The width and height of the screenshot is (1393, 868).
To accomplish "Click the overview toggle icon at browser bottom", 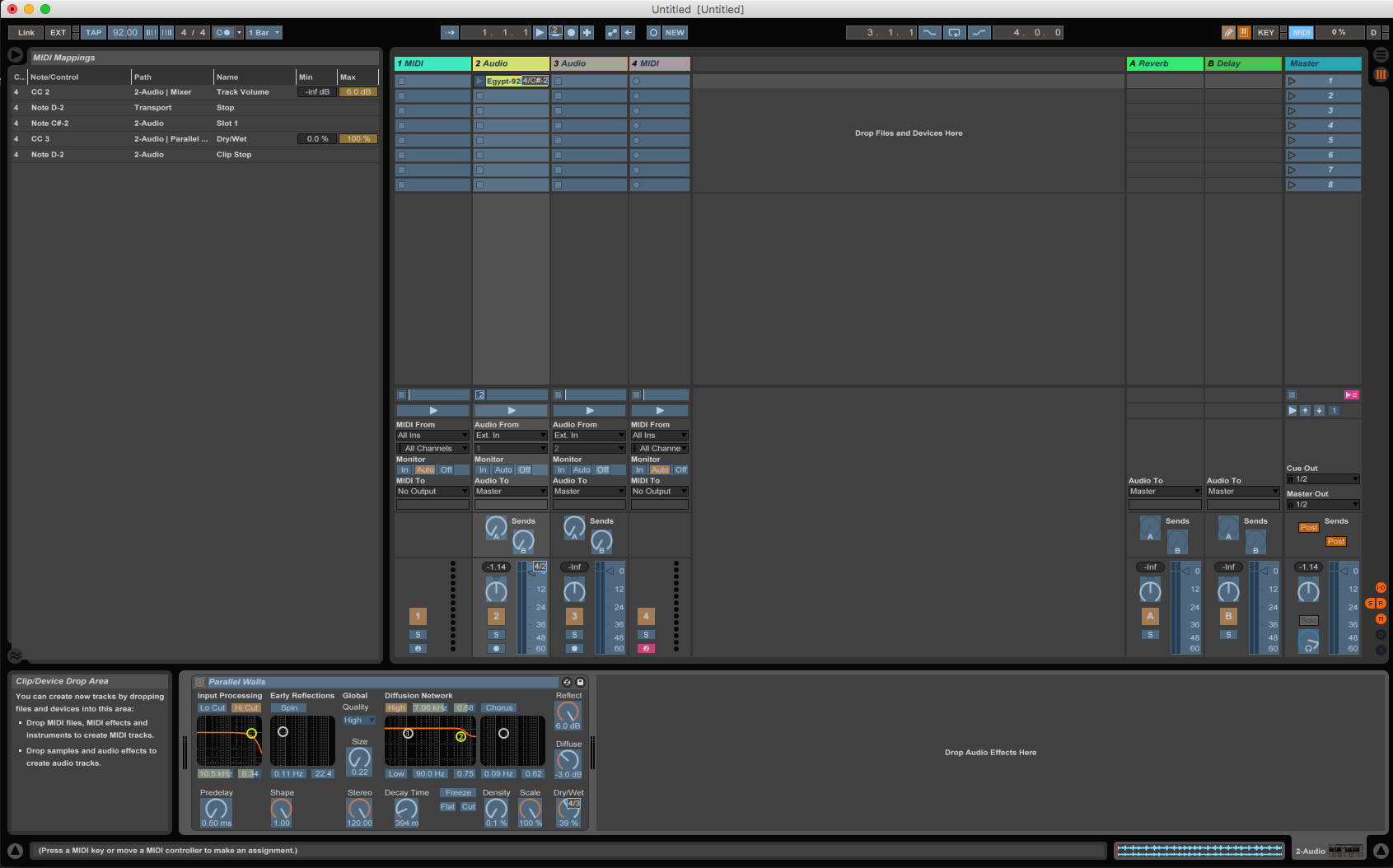I will (x=15, y=656).
